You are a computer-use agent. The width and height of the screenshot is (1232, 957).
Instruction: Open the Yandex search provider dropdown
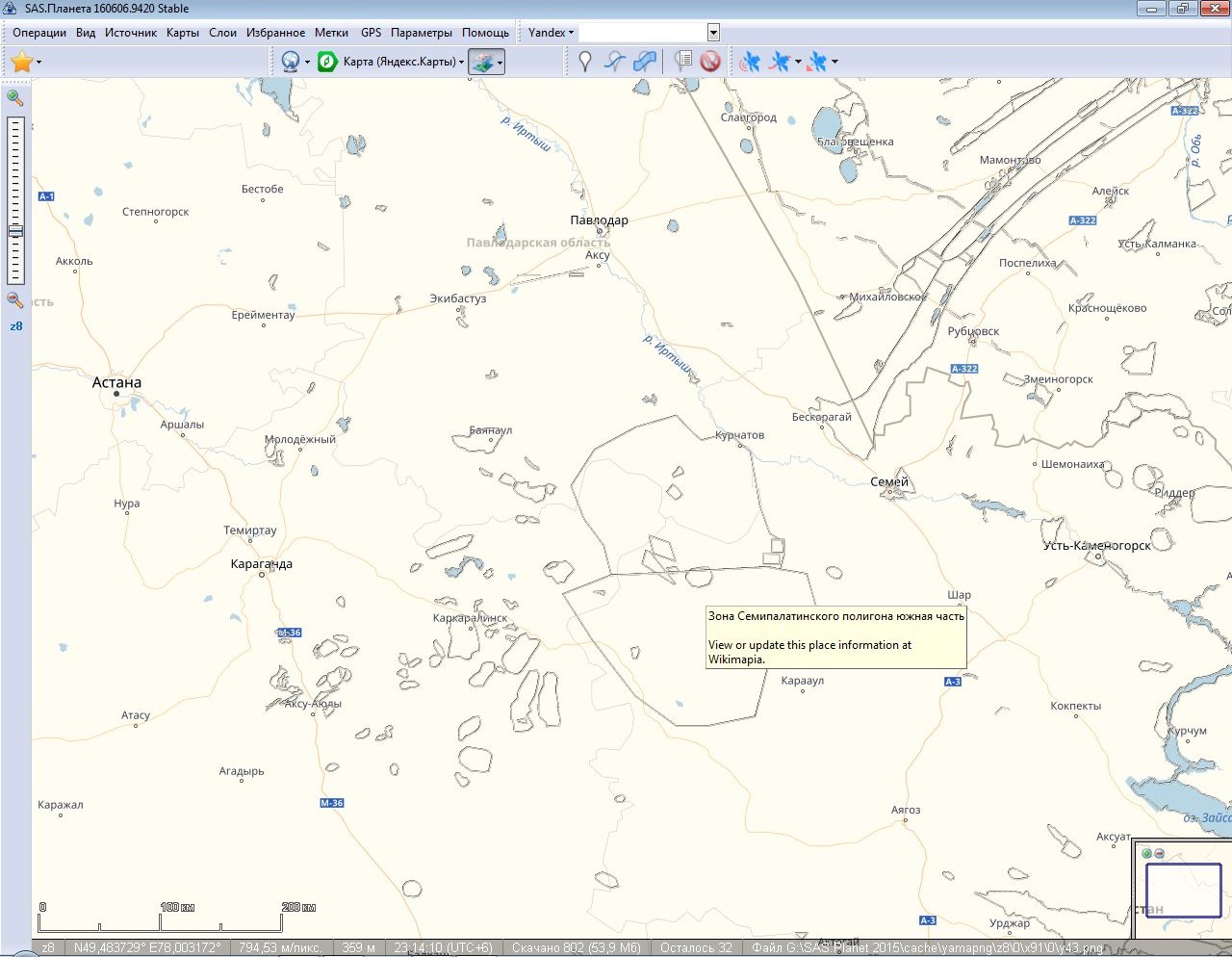pos(551,32)
